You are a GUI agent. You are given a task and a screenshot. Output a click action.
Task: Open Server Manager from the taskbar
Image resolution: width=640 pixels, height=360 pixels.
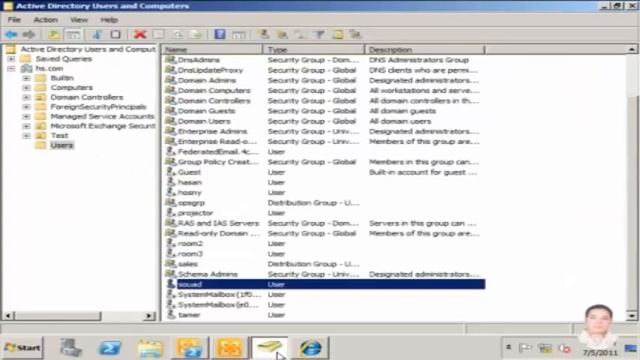pos(71,348)
